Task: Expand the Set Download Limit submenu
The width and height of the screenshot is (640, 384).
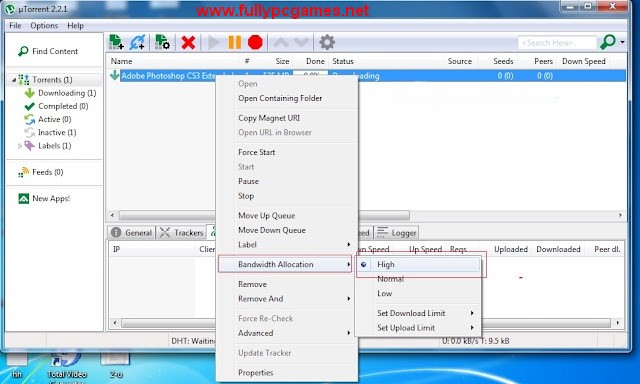Action: 418,313
